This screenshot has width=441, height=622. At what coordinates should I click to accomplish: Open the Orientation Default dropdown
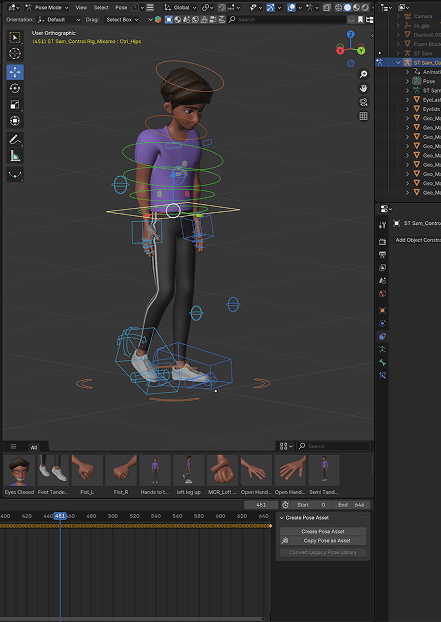(59, 19)
